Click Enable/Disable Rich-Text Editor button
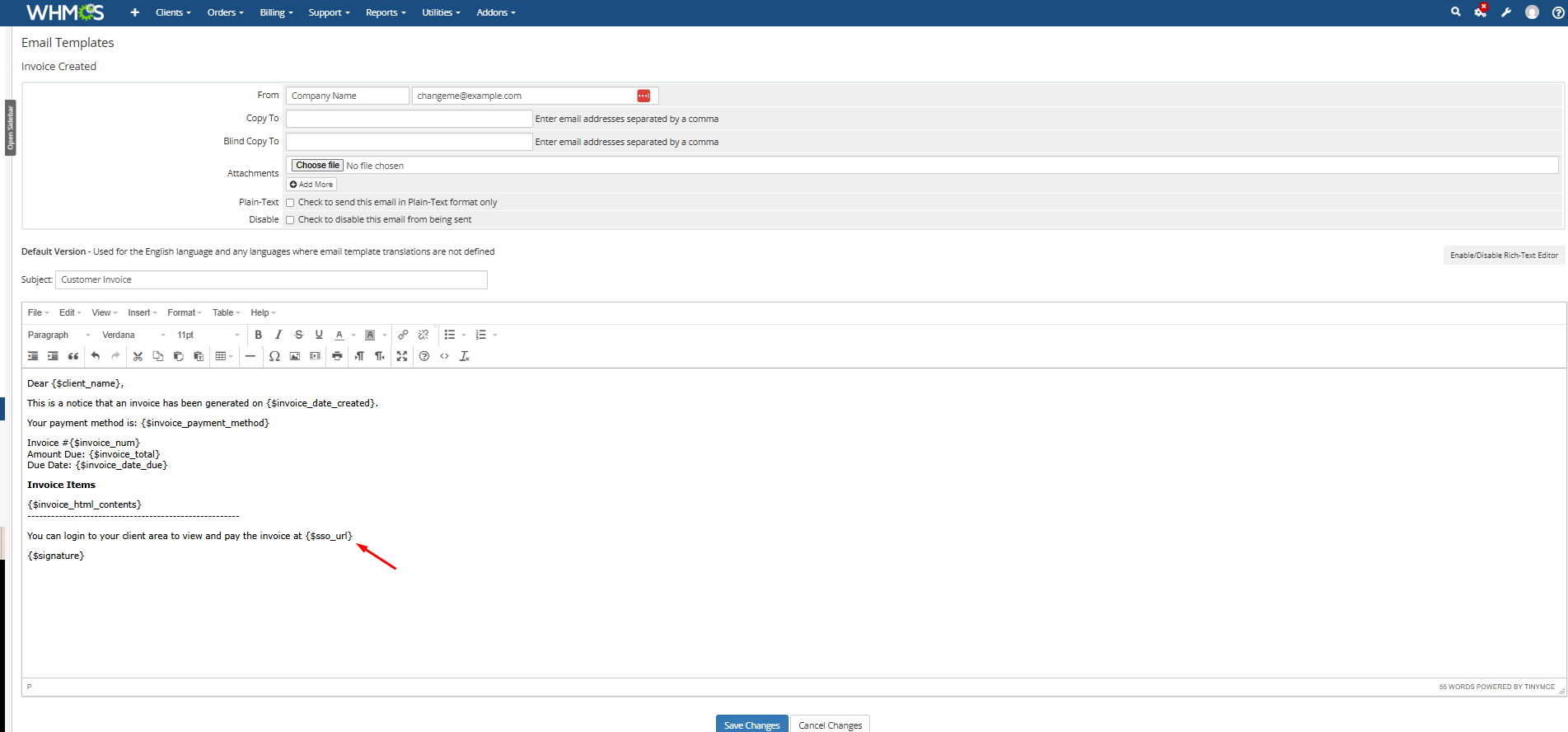 tap(1504, 256)
